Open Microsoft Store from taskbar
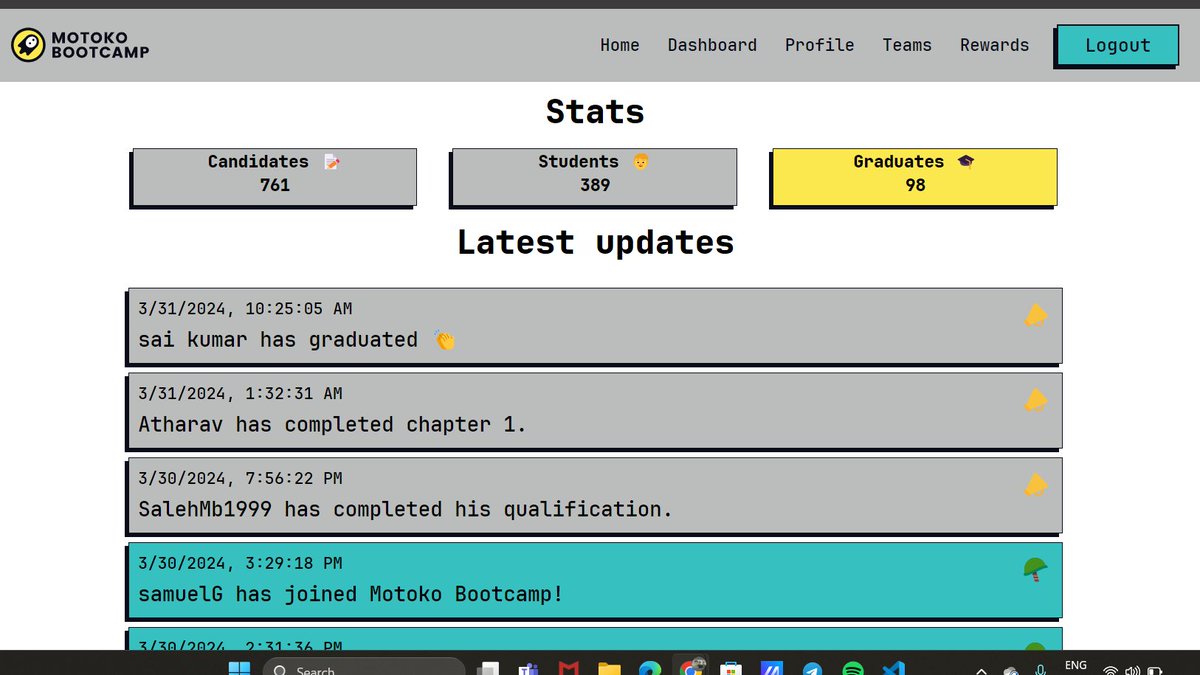 [x=731, y=669]
